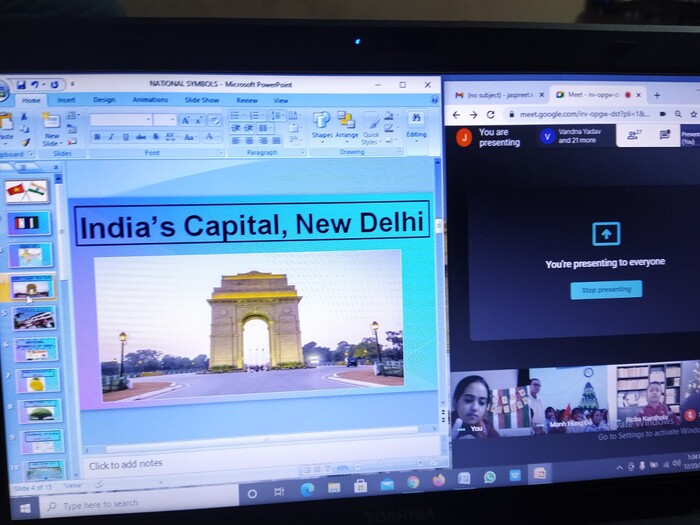Reload the Google Meet page
This screenshot has width=700, height=525.
[490, 115]
